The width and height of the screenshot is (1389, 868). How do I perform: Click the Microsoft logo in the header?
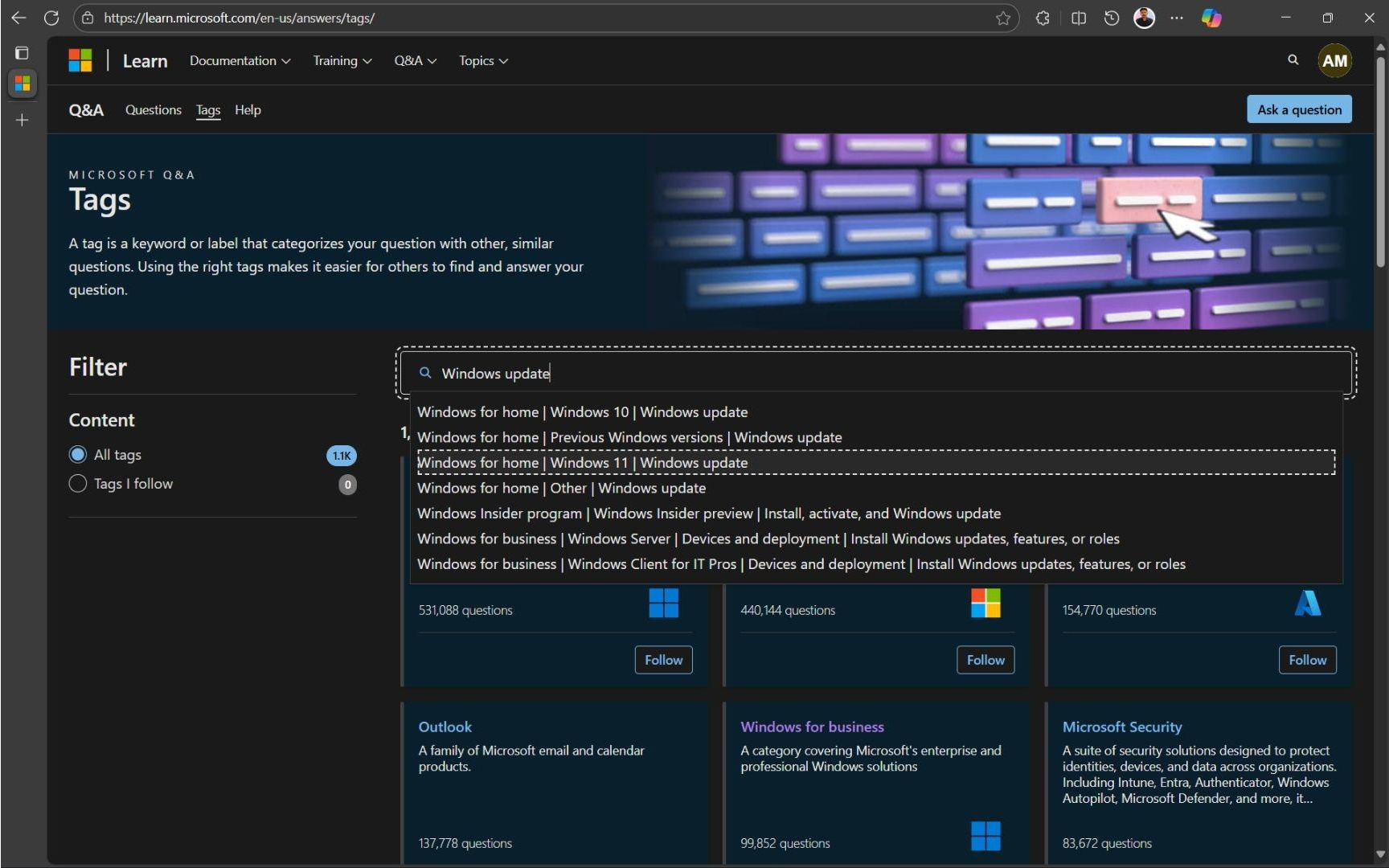point(80,60)
